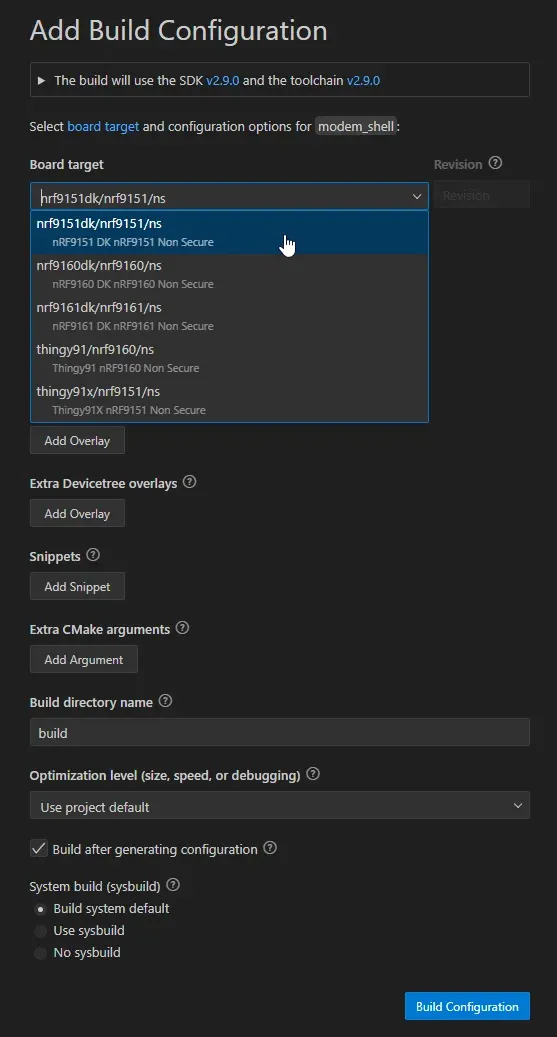Open help icon next to Revision
The image size is (557, 1037).
[x=495, y=163]
